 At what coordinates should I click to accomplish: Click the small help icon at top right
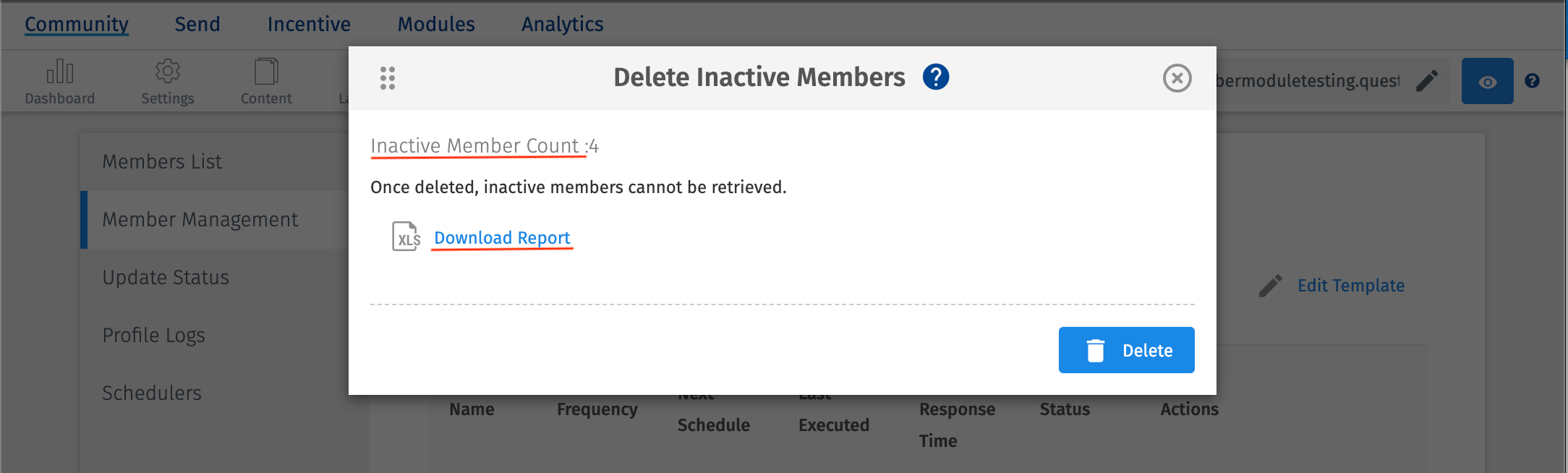pos(1532,81)
